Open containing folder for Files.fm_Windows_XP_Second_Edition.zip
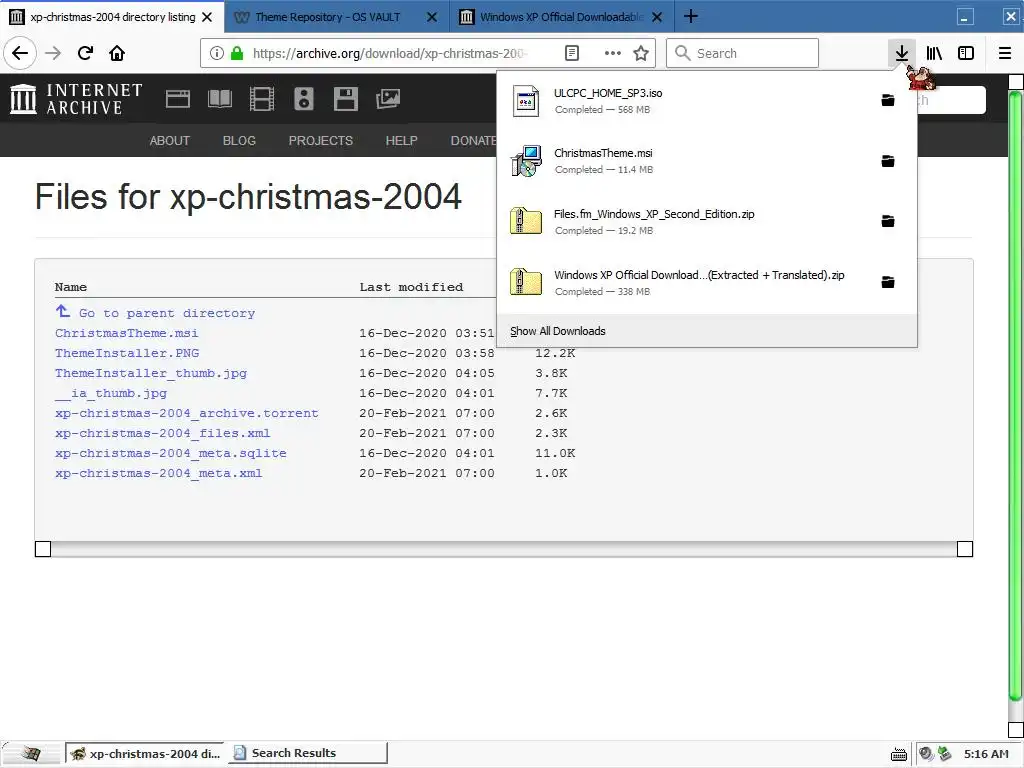The image size is (1024, 768). coord(888,221)
